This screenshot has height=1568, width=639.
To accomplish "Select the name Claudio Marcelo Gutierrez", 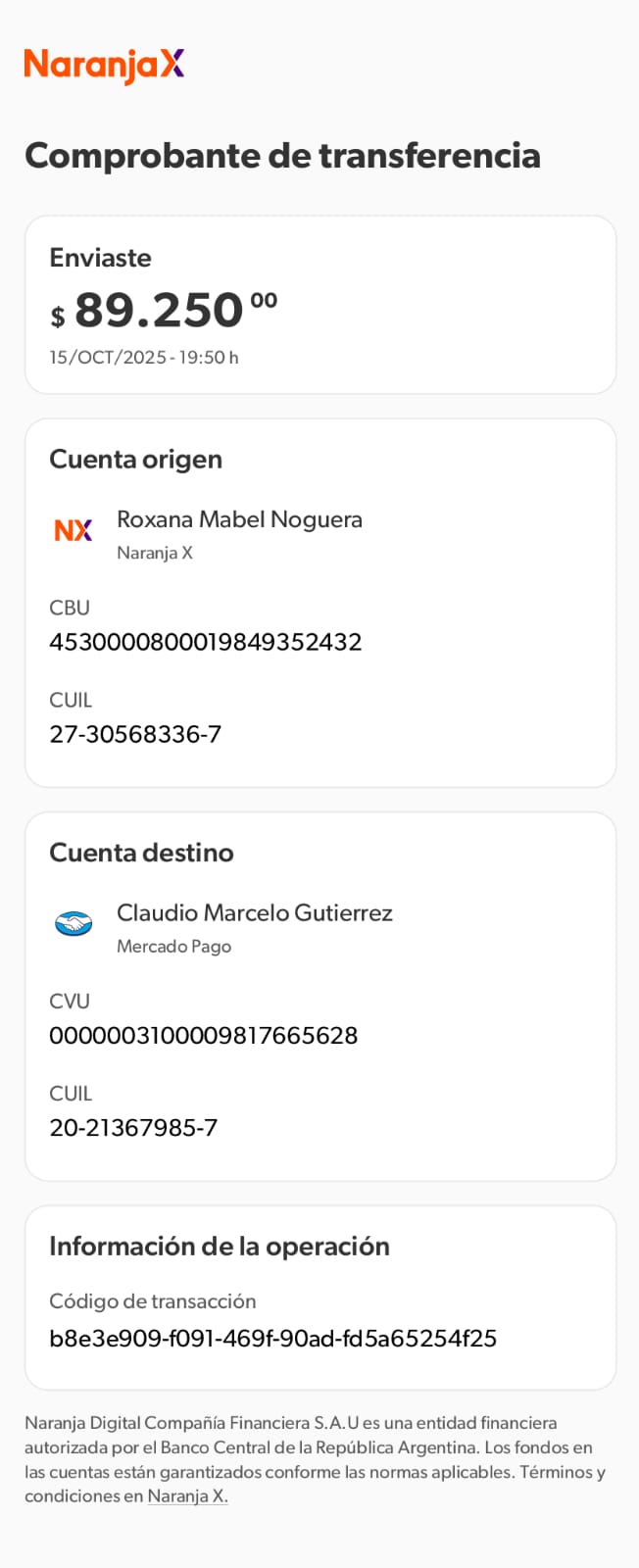I will pos(255,913).
